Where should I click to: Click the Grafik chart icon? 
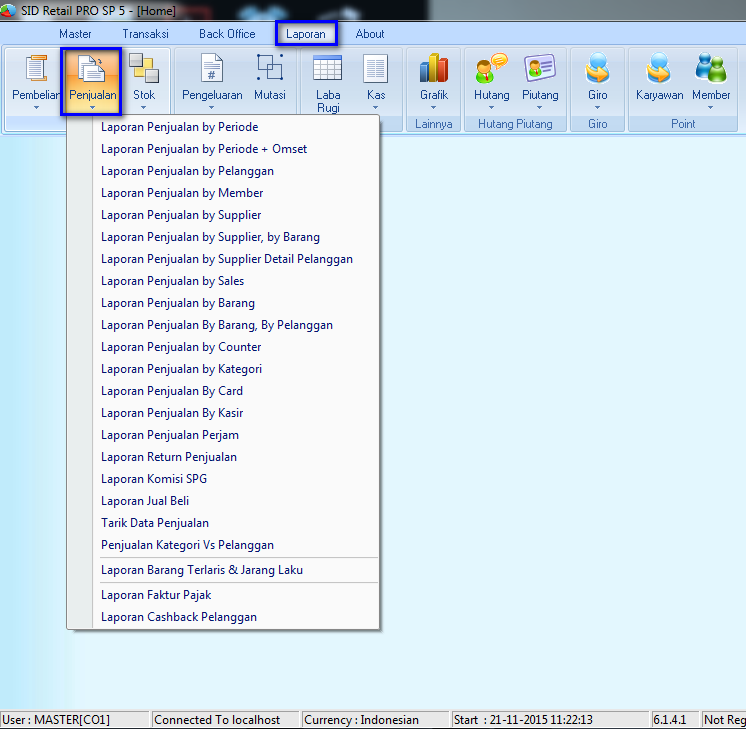coord(434,68)
